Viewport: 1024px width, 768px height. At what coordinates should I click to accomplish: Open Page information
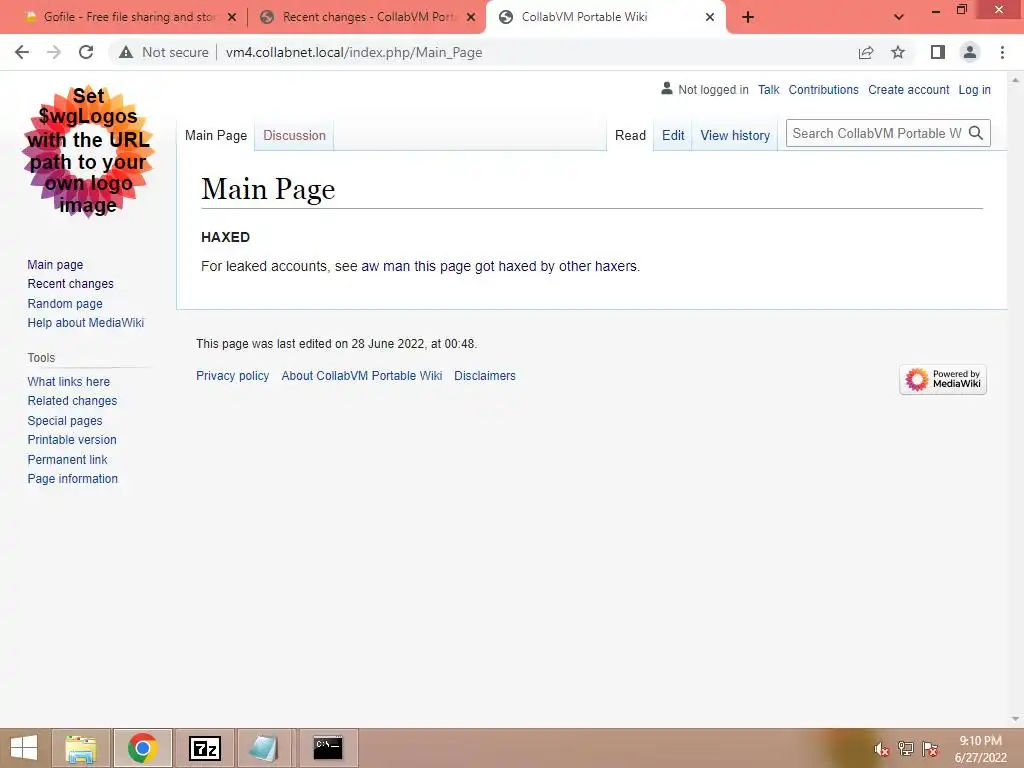[72, 479]
